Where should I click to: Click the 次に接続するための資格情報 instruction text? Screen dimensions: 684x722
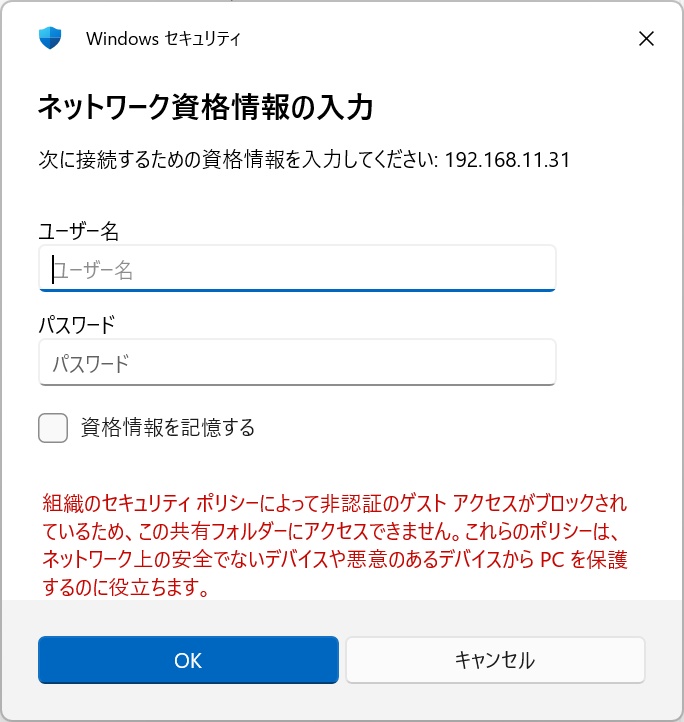[x=238, y=160]
